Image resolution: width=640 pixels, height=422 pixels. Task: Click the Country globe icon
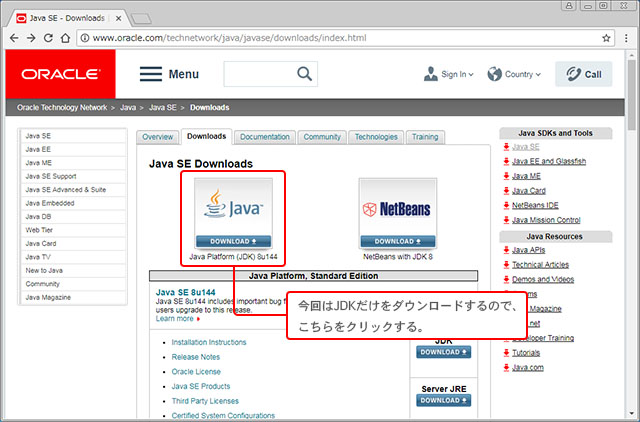494,74
